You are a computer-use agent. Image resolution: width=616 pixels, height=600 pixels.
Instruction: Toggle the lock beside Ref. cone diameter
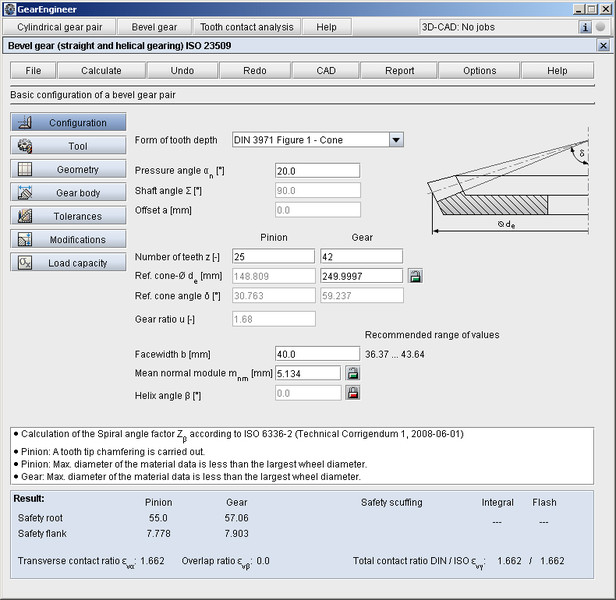pyautogui.click(x=415, y=276)
